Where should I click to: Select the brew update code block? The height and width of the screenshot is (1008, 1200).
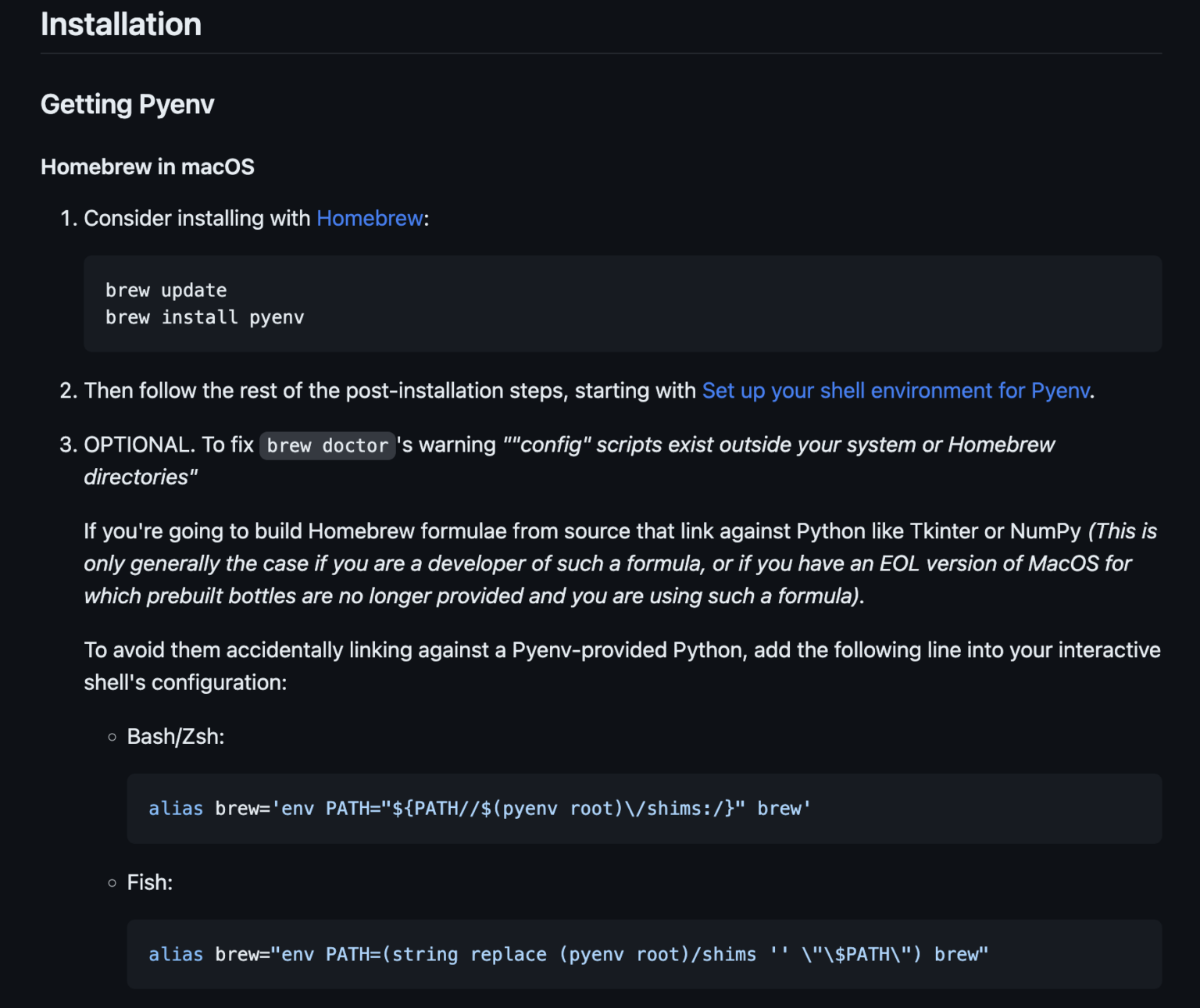click(166, 290)
